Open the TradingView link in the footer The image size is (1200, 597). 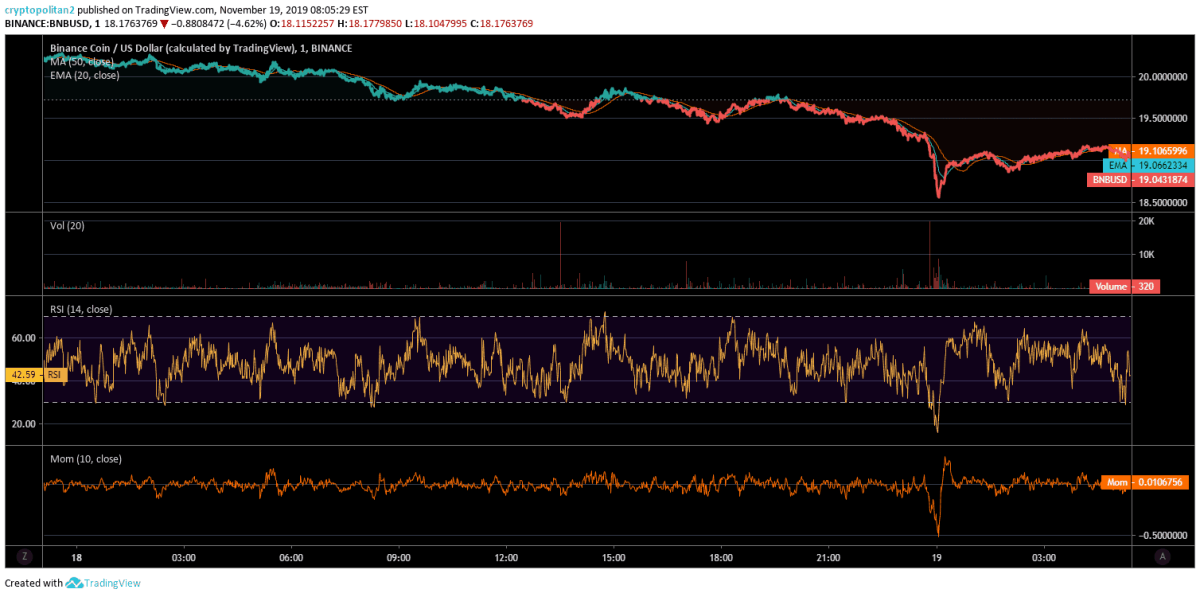tap(112, 583)
